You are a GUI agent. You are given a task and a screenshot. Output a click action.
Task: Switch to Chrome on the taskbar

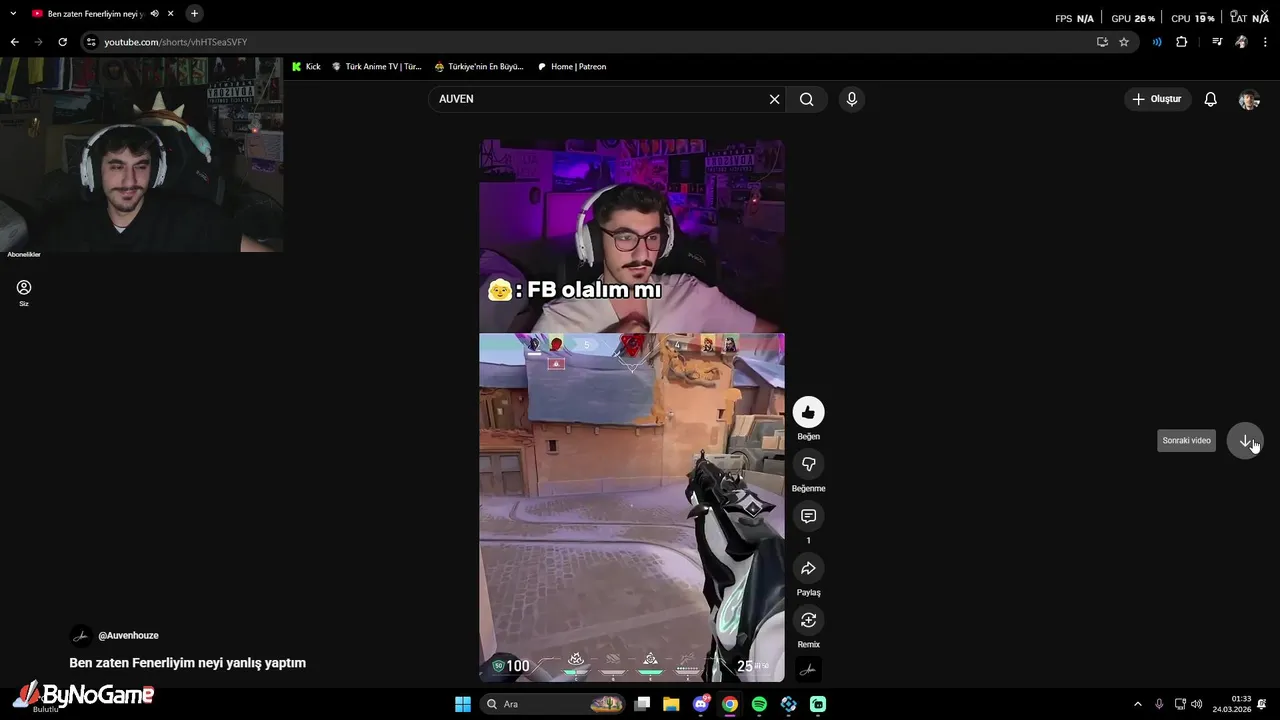click(730, 704)
